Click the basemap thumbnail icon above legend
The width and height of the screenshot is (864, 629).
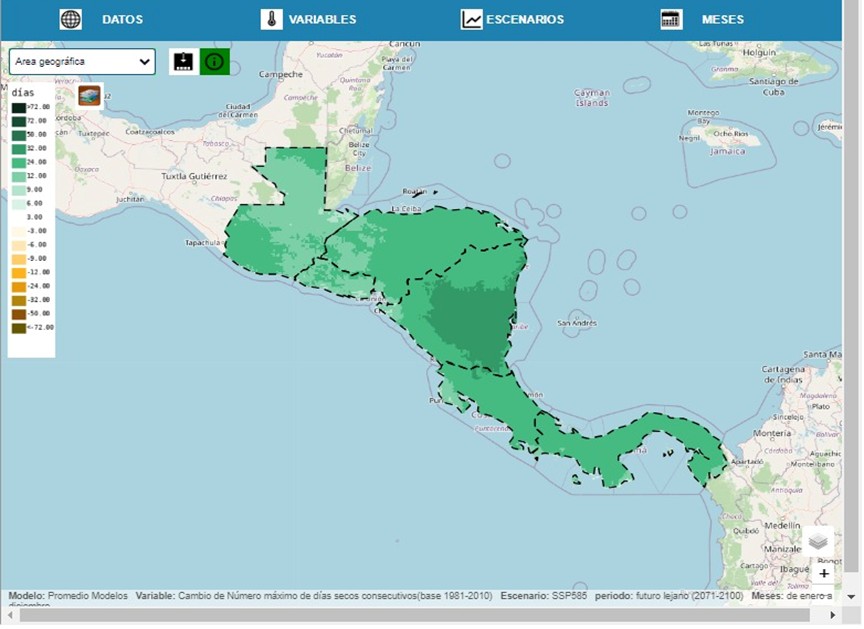coord(90,96)
